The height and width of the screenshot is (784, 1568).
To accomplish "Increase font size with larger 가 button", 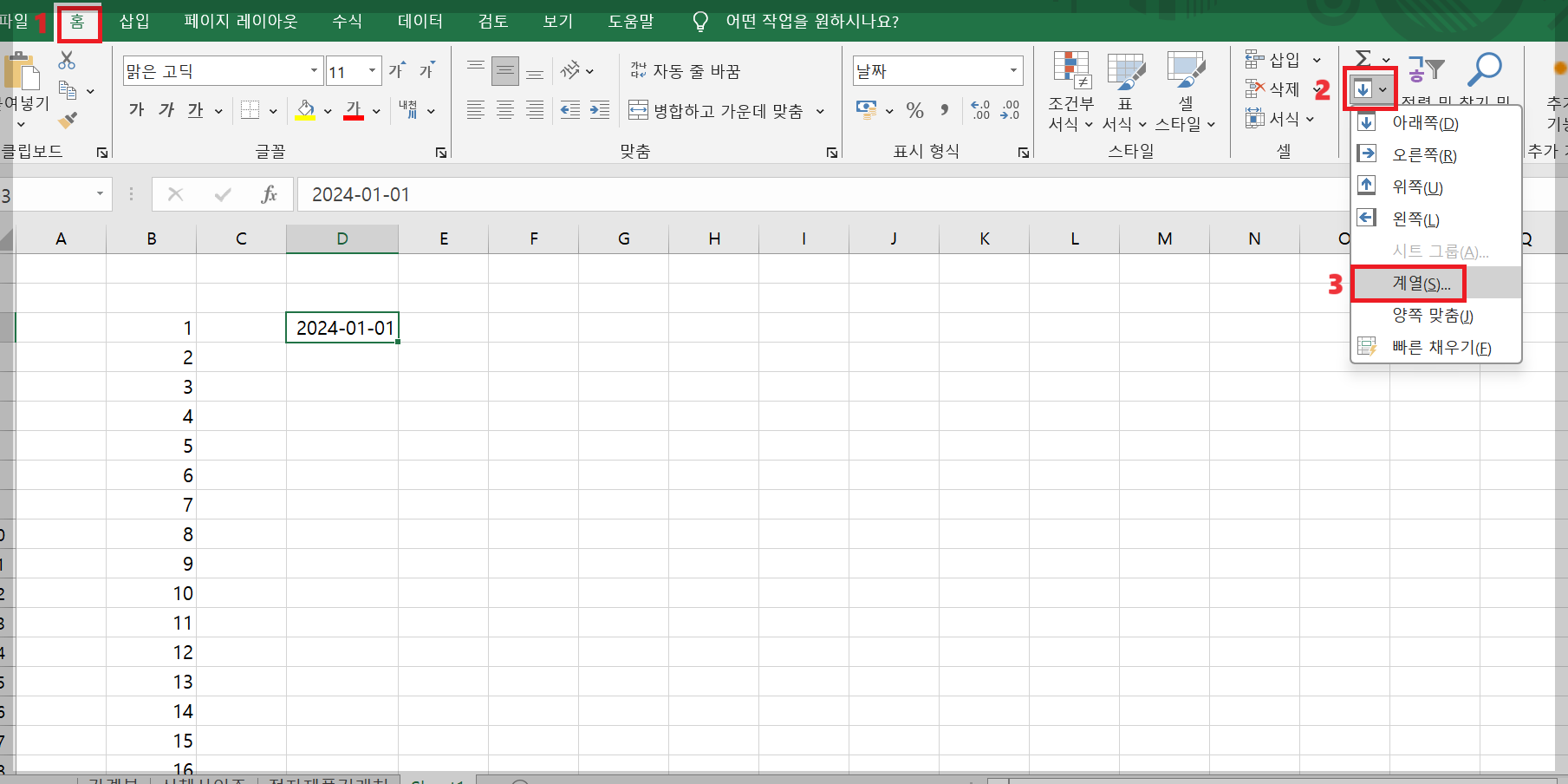I will pyautogui.click(x=397, y=70).
